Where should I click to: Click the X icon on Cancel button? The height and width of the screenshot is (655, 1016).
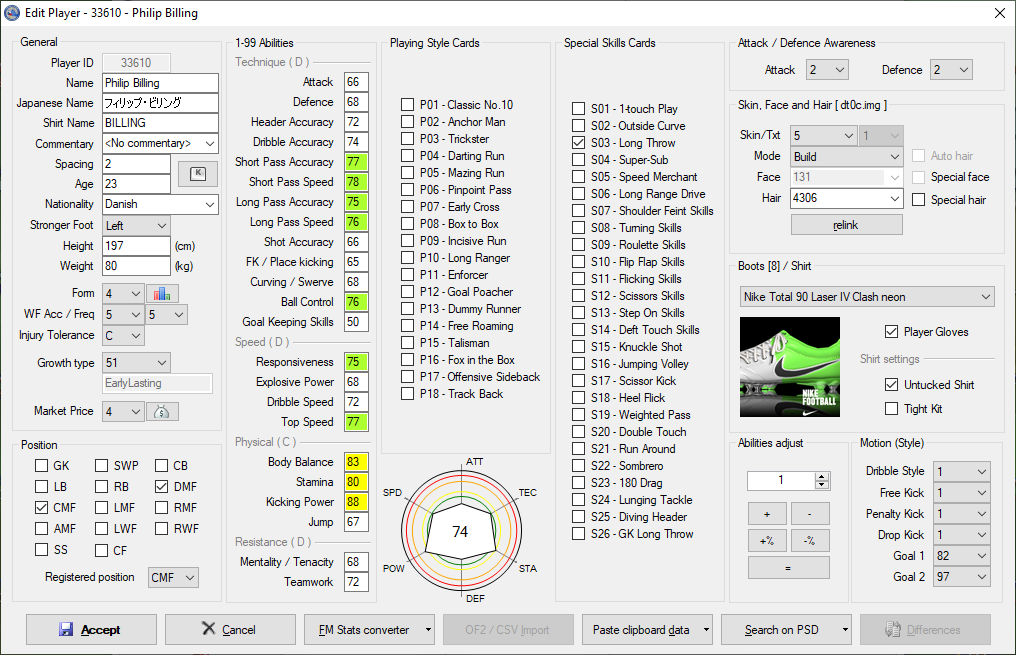click(x=208, y=628)
